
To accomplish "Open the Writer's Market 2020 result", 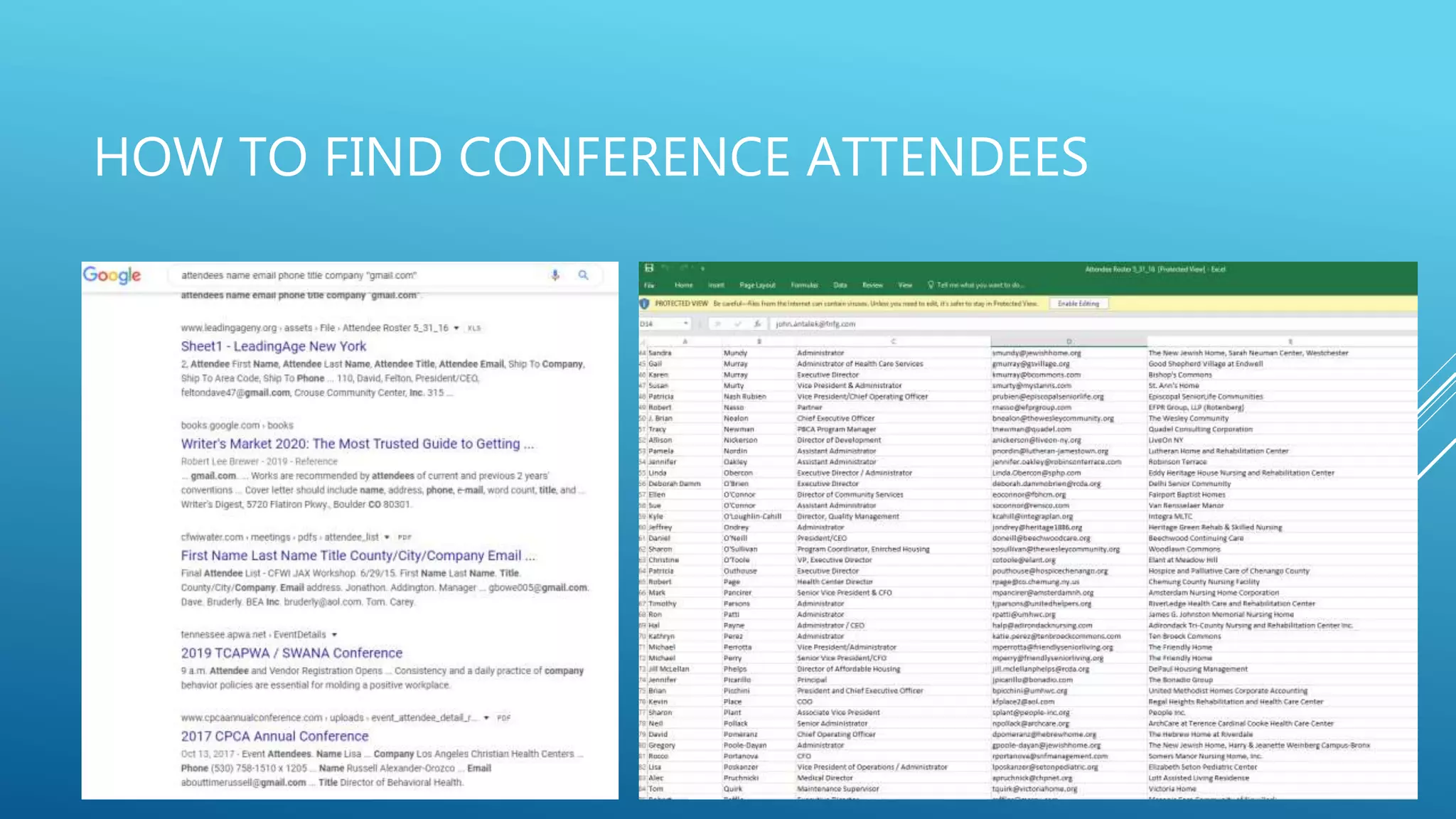I will [x=357, y=444].
